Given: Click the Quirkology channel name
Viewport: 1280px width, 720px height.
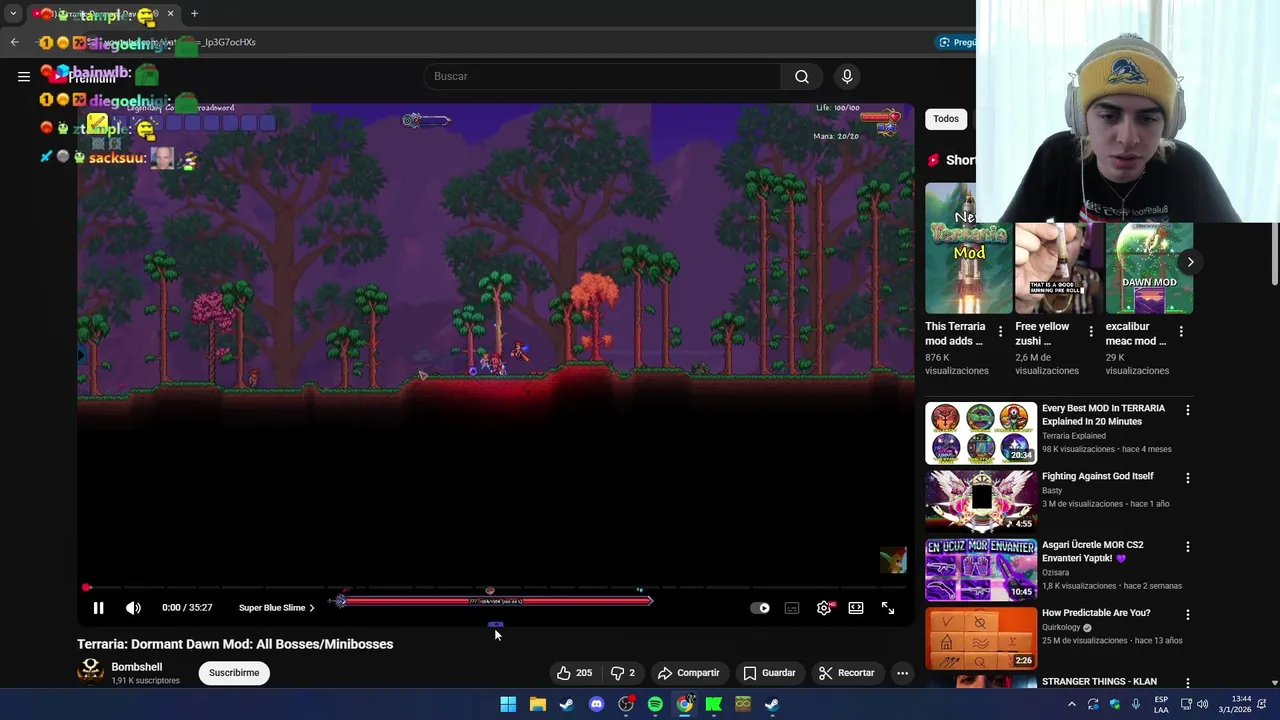Looking at the screenshot, I should tap(1061, 628).
